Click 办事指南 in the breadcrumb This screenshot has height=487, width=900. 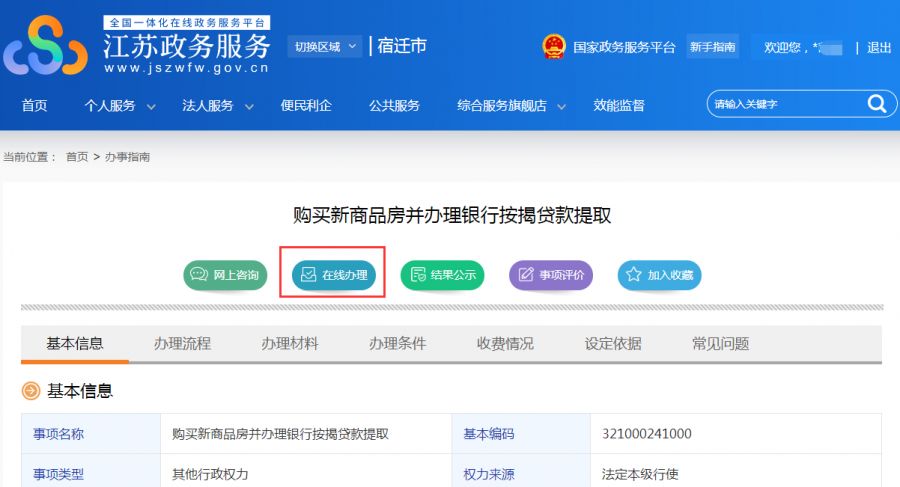[127, 157]
